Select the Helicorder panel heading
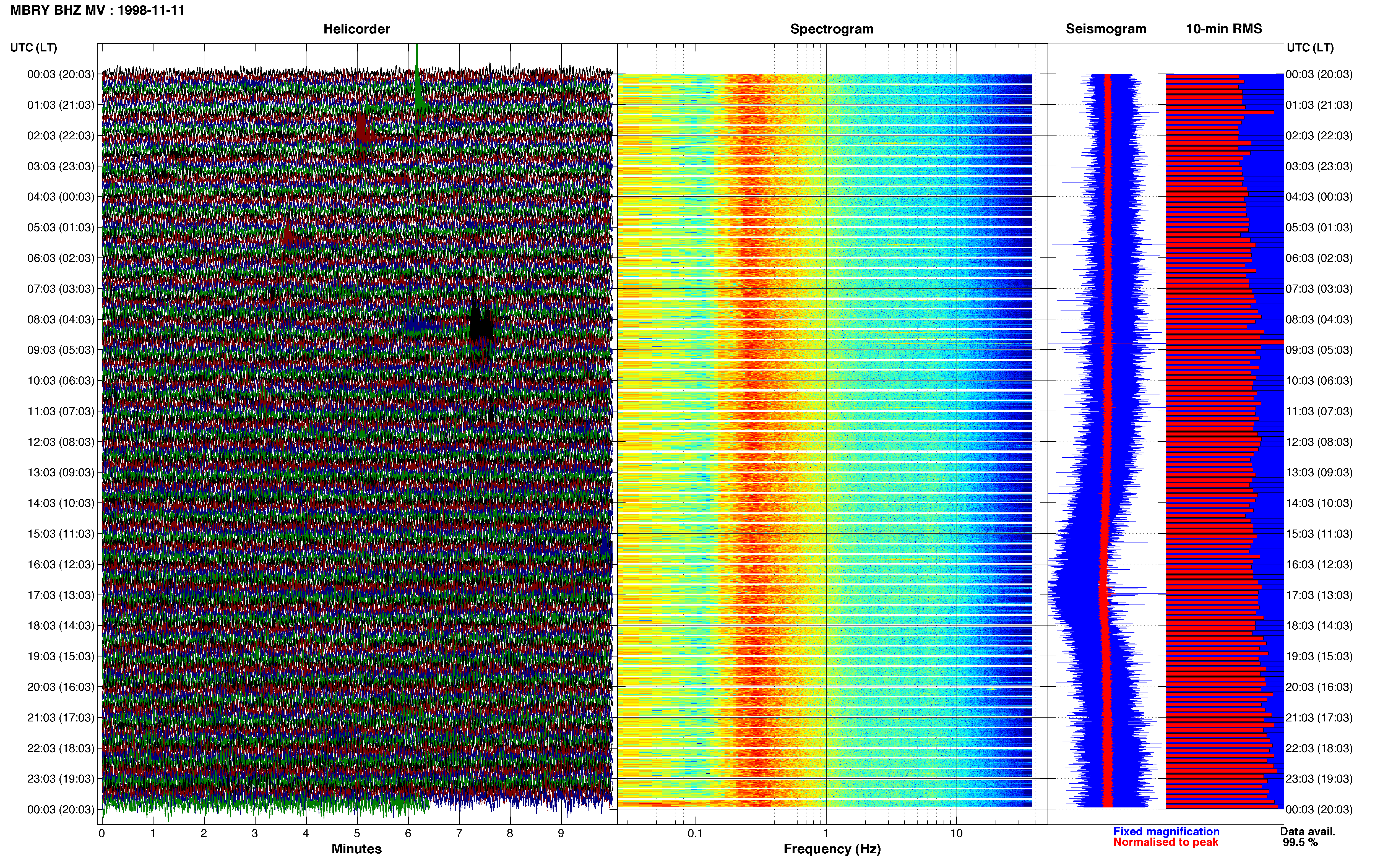 tap(356, 29)
